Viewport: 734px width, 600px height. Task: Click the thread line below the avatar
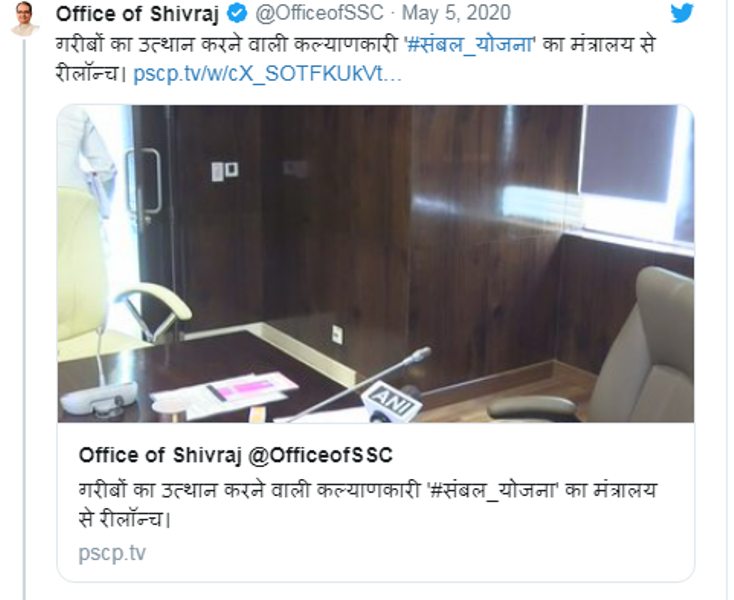tap(24, 320)
